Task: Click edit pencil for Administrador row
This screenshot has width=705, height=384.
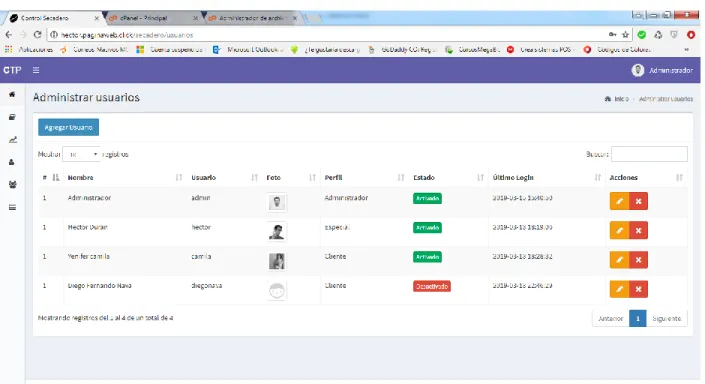Action: click(x=619, y=201)
